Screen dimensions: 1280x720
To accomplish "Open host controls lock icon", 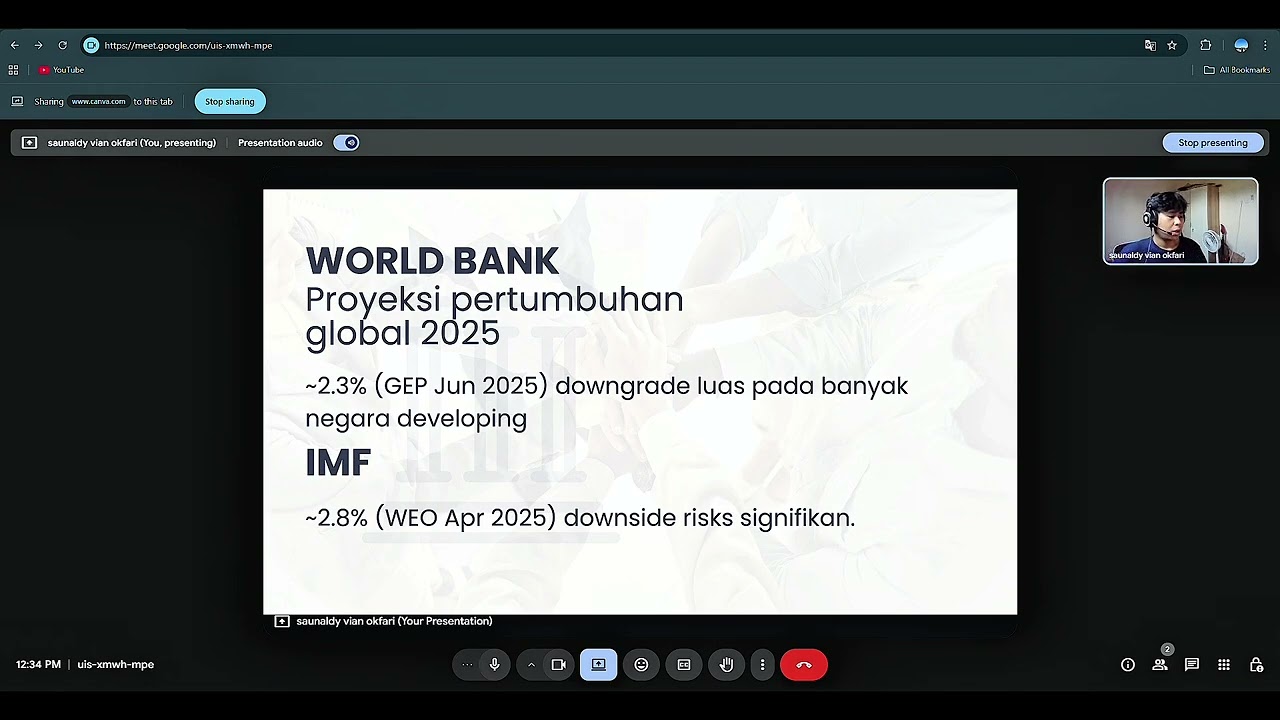I will (x=1256, y=665).
